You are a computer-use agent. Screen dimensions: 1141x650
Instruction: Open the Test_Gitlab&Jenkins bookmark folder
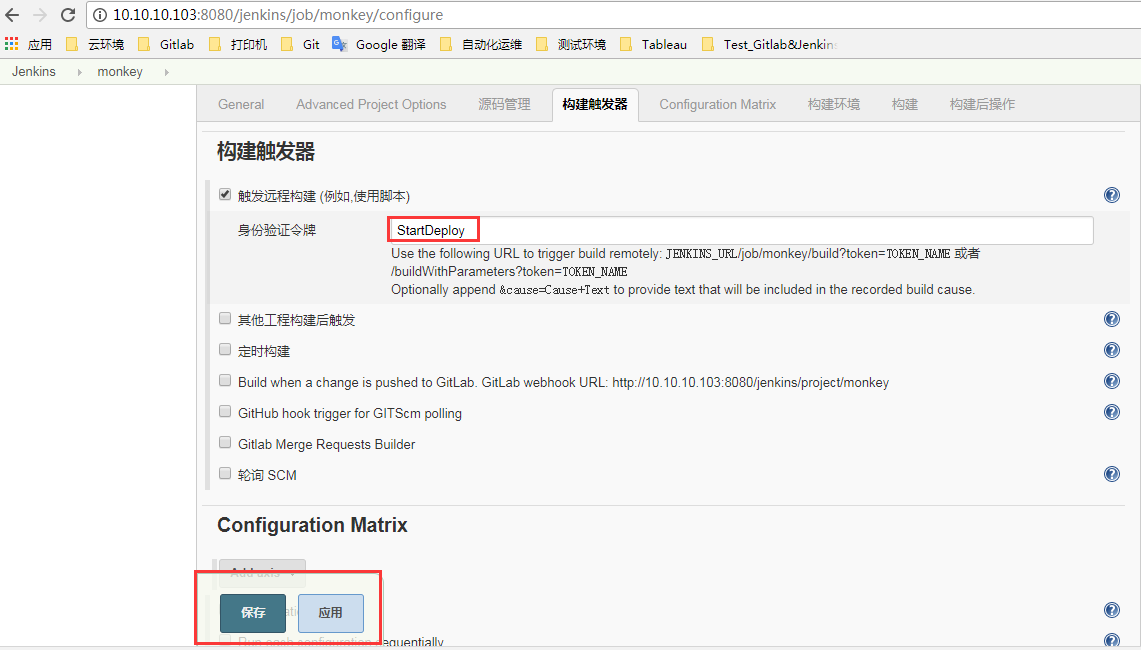tap(769, 44)
